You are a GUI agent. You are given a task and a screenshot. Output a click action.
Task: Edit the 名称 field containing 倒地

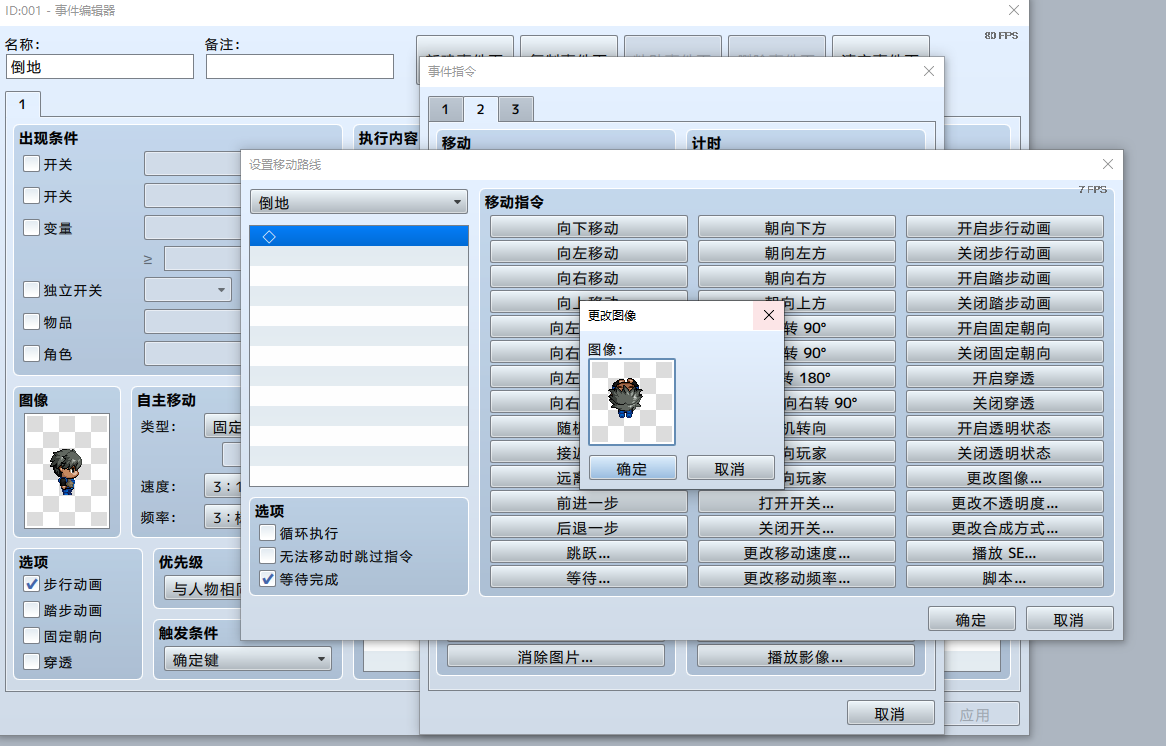100,67
